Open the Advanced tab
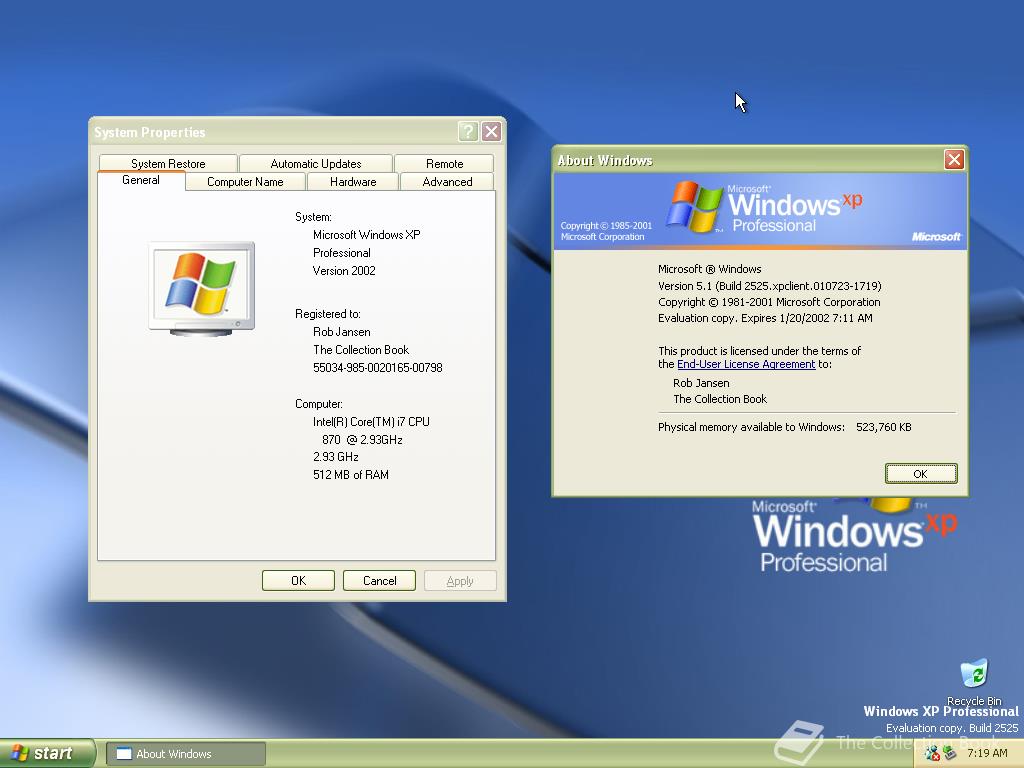Viewport: 1024px width, 768px height. pos(447,182)
